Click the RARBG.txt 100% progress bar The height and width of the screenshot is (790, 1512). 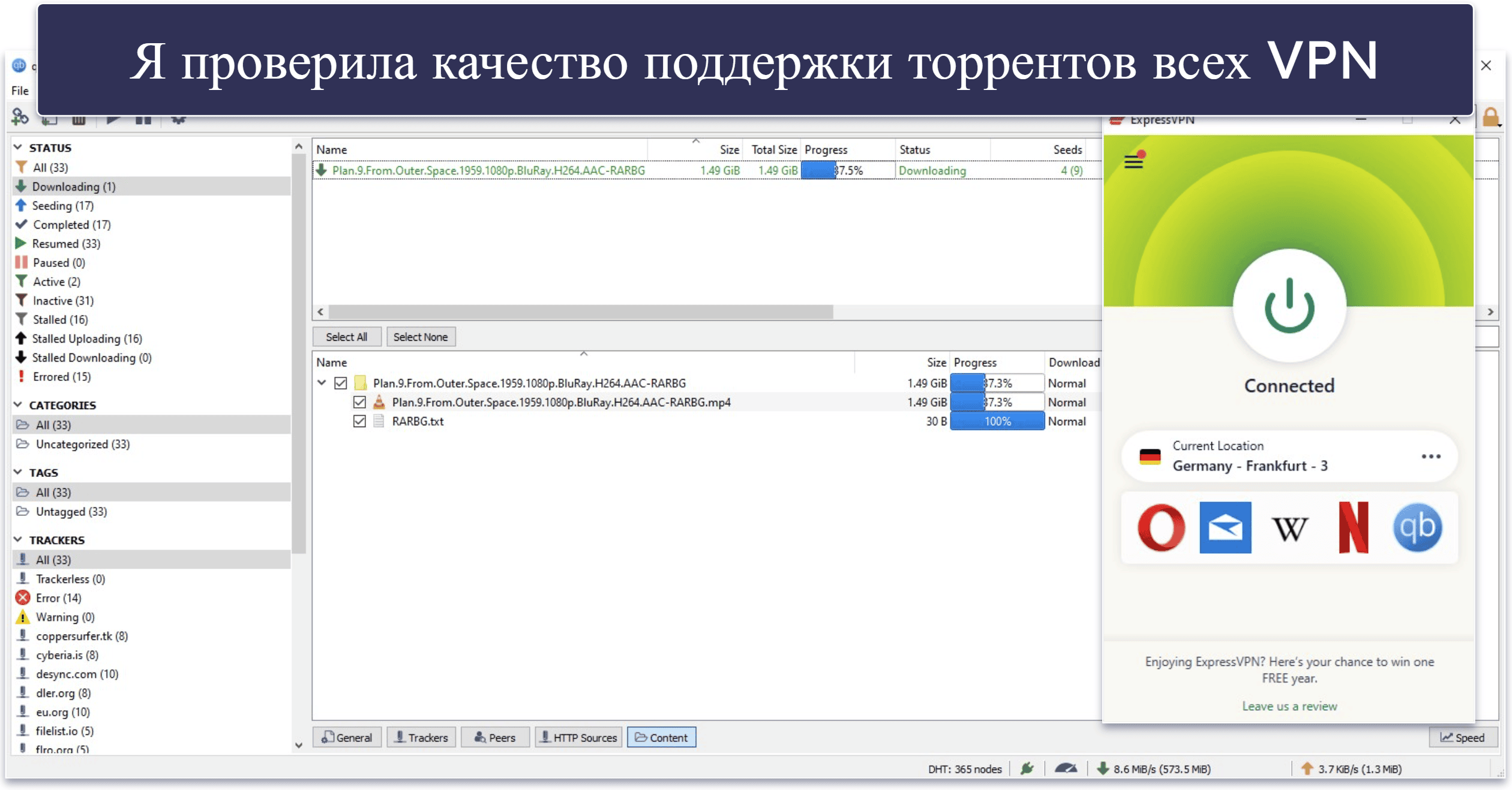click(x=997, y=421)
